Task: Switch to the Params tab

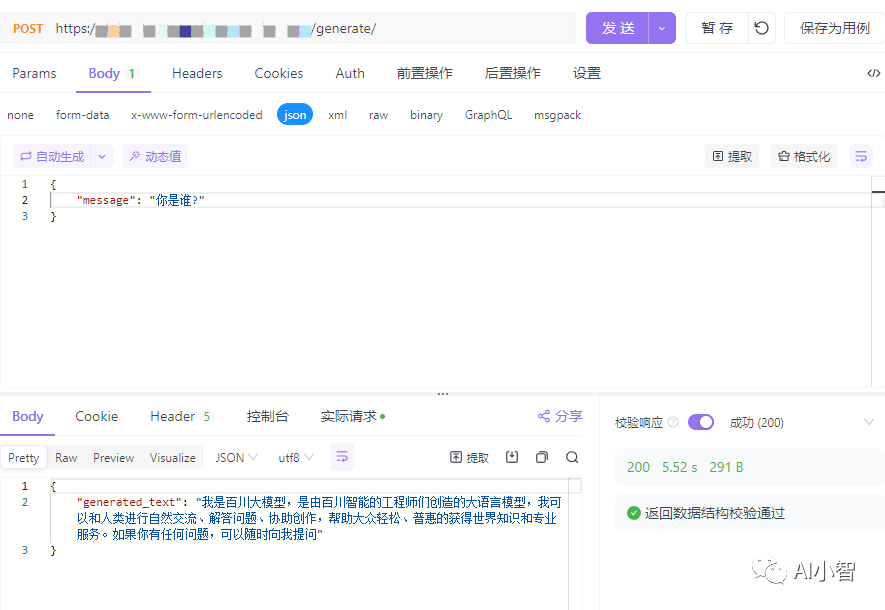Action: (x=34, y=73)
